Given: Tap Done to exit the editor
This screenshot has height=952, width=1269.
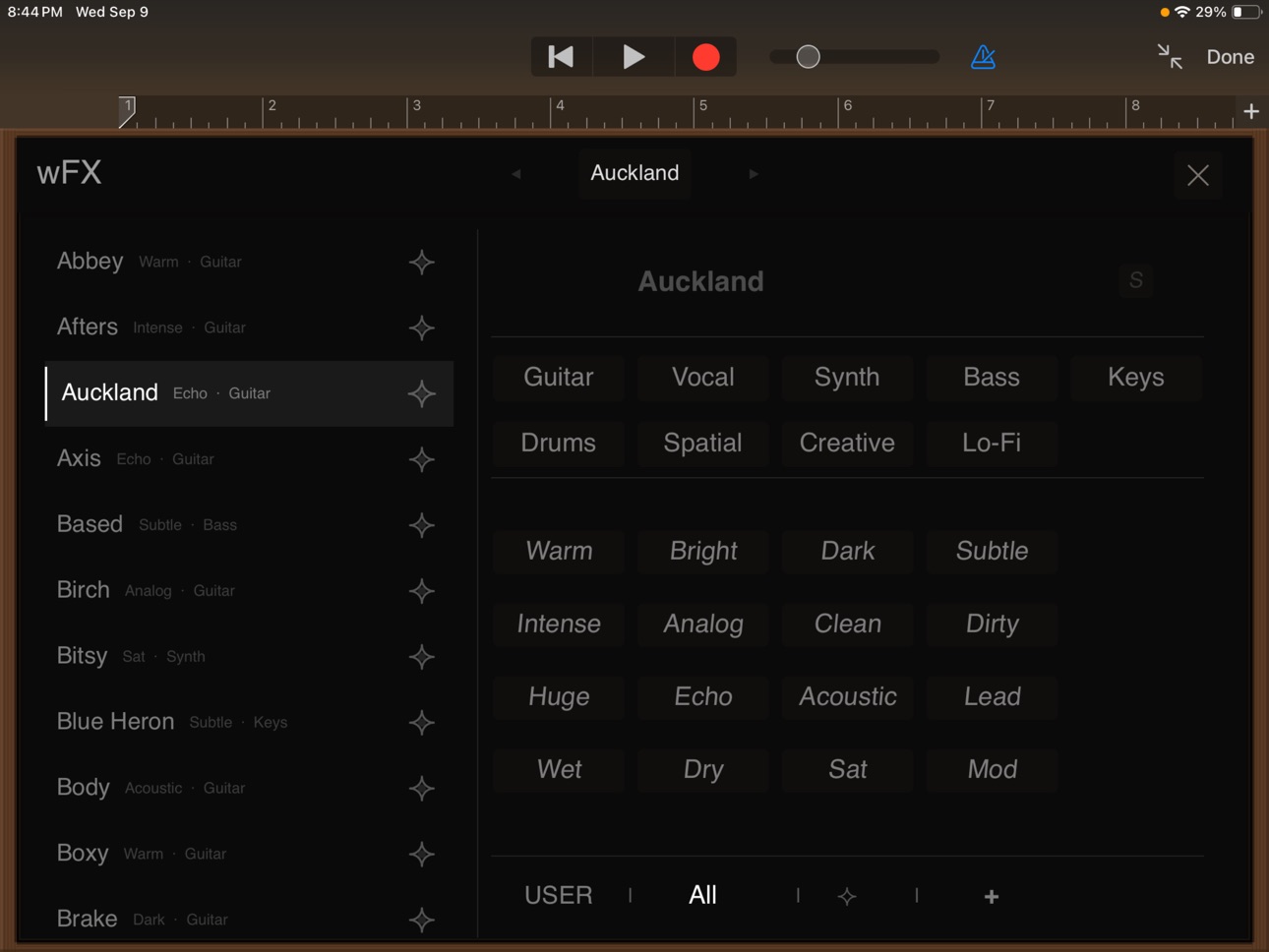Looking at the screenshot, I should (1231, 57).
